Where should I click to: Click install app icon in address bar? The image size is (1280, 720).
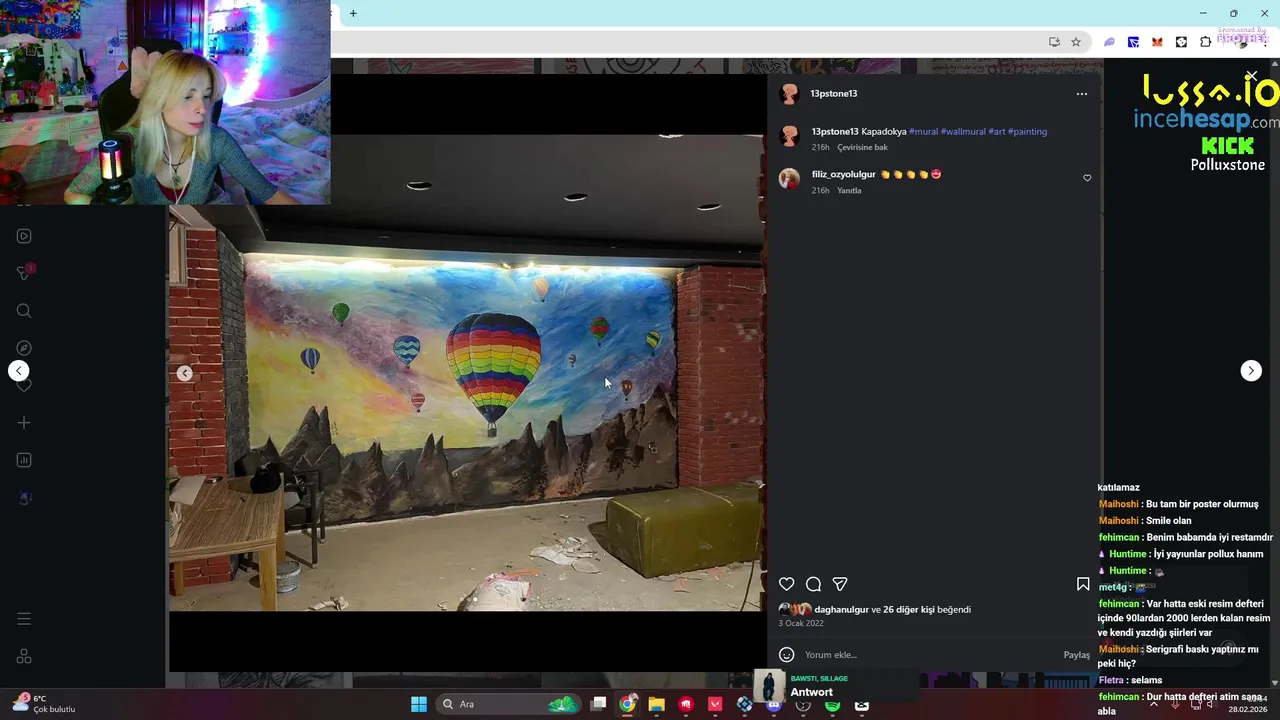pyautogui.click(x=1054, y=42)
